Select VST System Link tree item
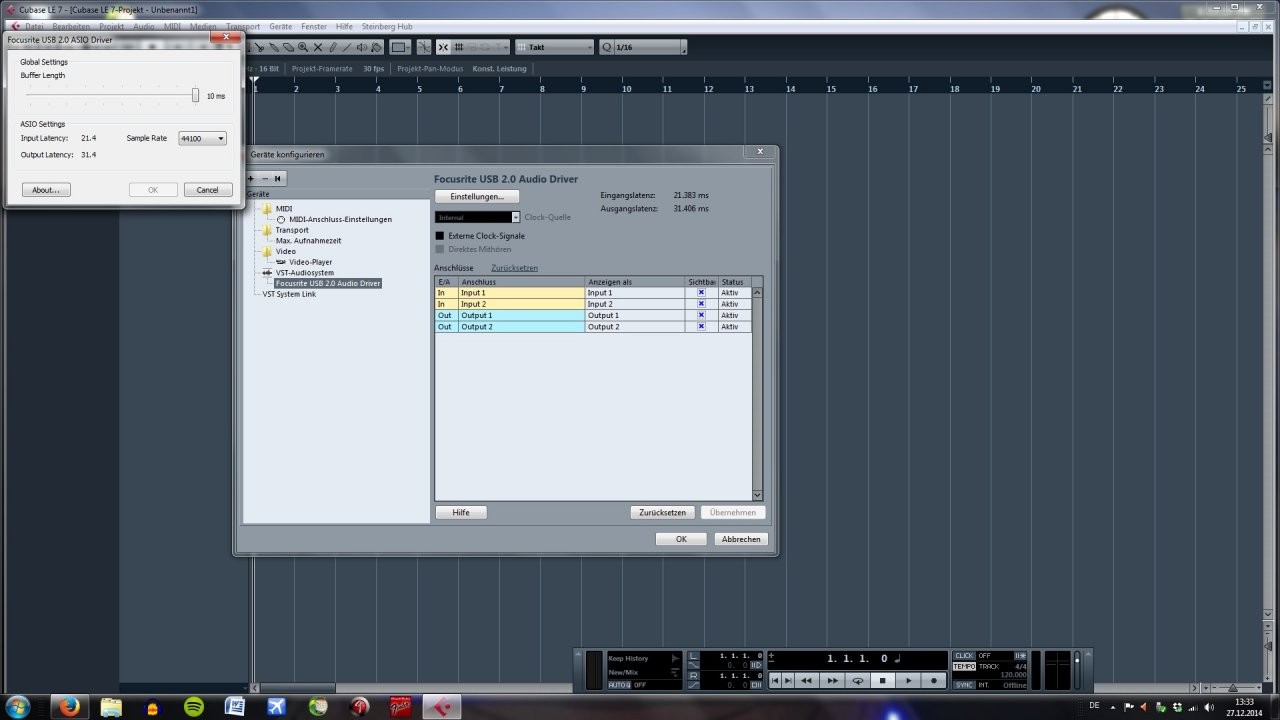Screen dimensions: 1280x720 (289, 294)
